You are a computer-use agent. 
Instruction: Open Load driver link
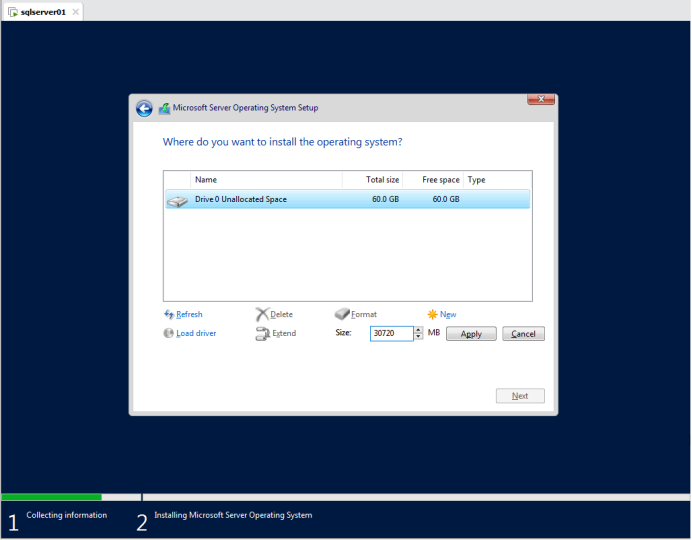pos(196,333)
